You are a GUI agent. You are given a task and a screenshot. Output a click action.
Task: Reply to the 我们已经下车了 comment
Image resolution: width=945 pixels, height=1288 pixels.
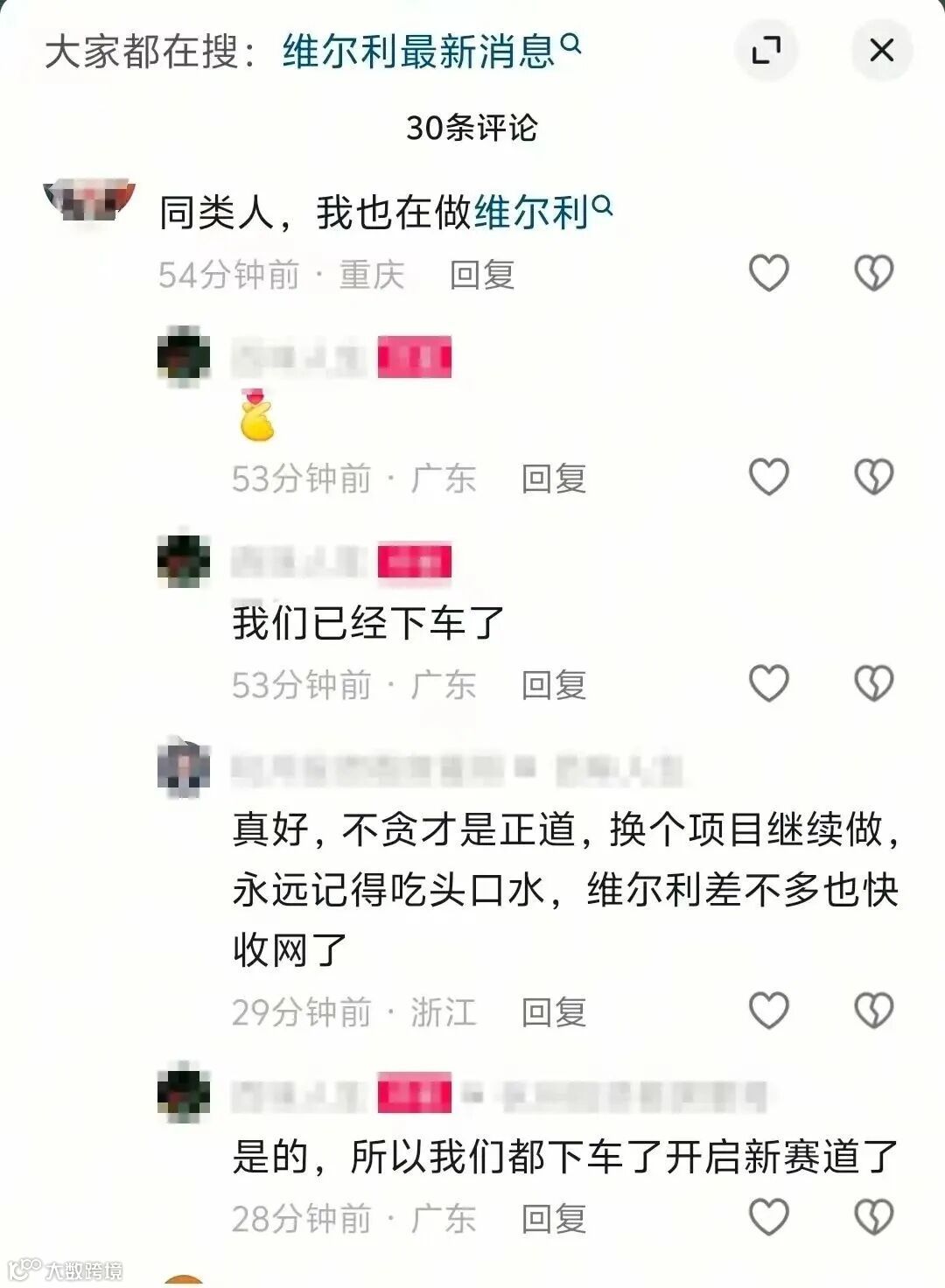(554, 685)
